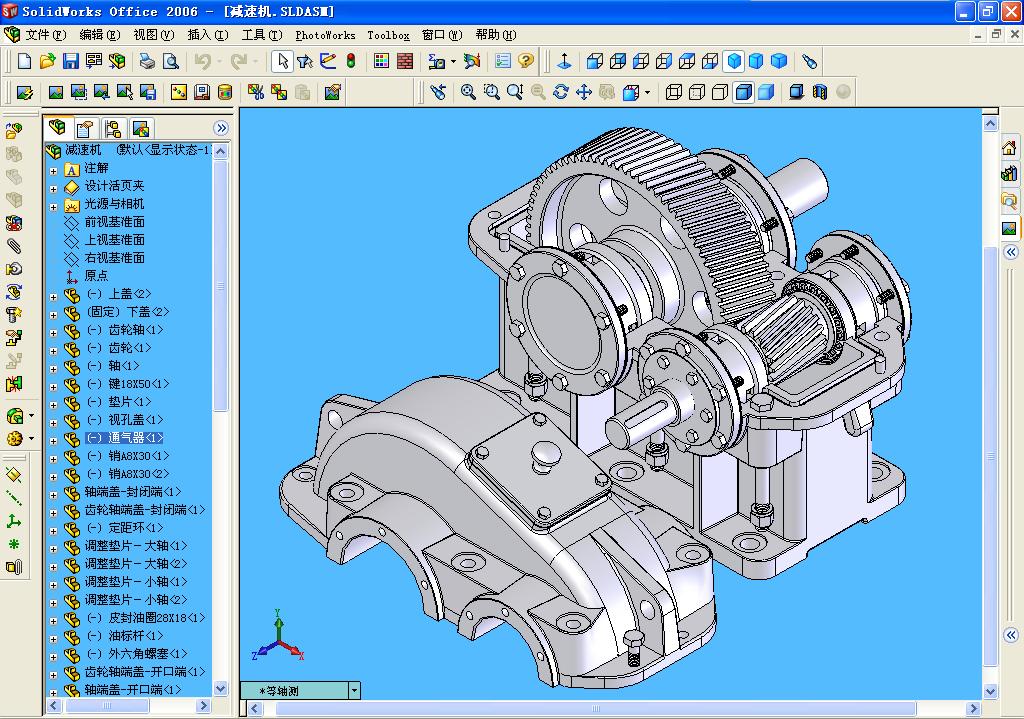Open the view orientation dropdown showing 等轴测

pyautogui.click(x=354, y=690)
